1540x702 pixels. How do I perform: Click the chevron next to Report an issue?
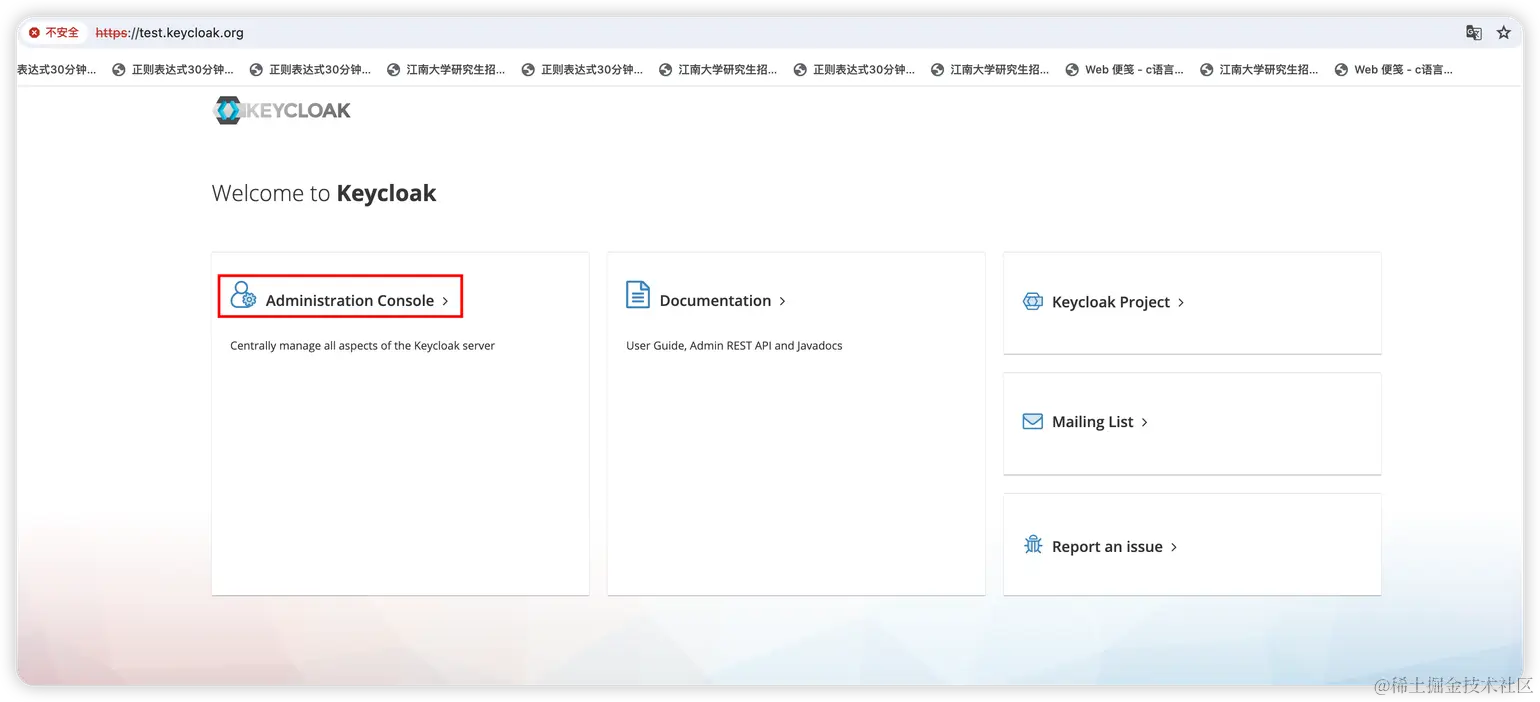tap(1174, 547)
